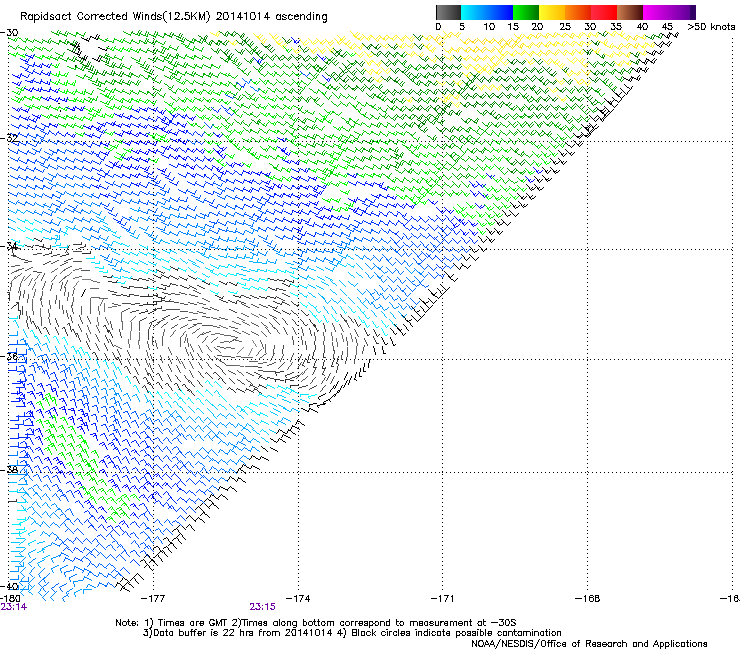Click the purple time stamp '23:15'
The width and height of the screenshot is (740, 650).
point(262,607)
